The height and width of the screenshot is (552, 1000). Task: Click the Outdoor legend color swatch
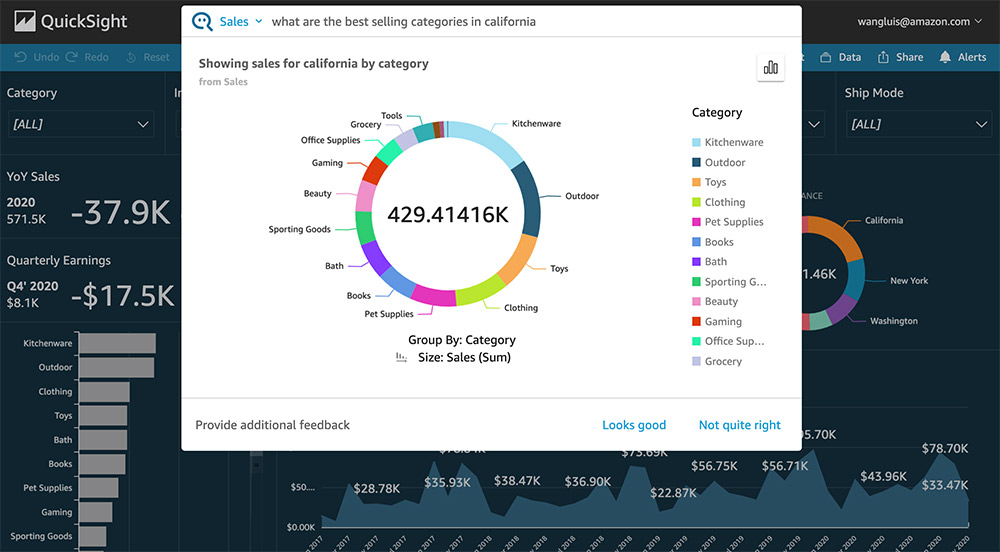696,163
